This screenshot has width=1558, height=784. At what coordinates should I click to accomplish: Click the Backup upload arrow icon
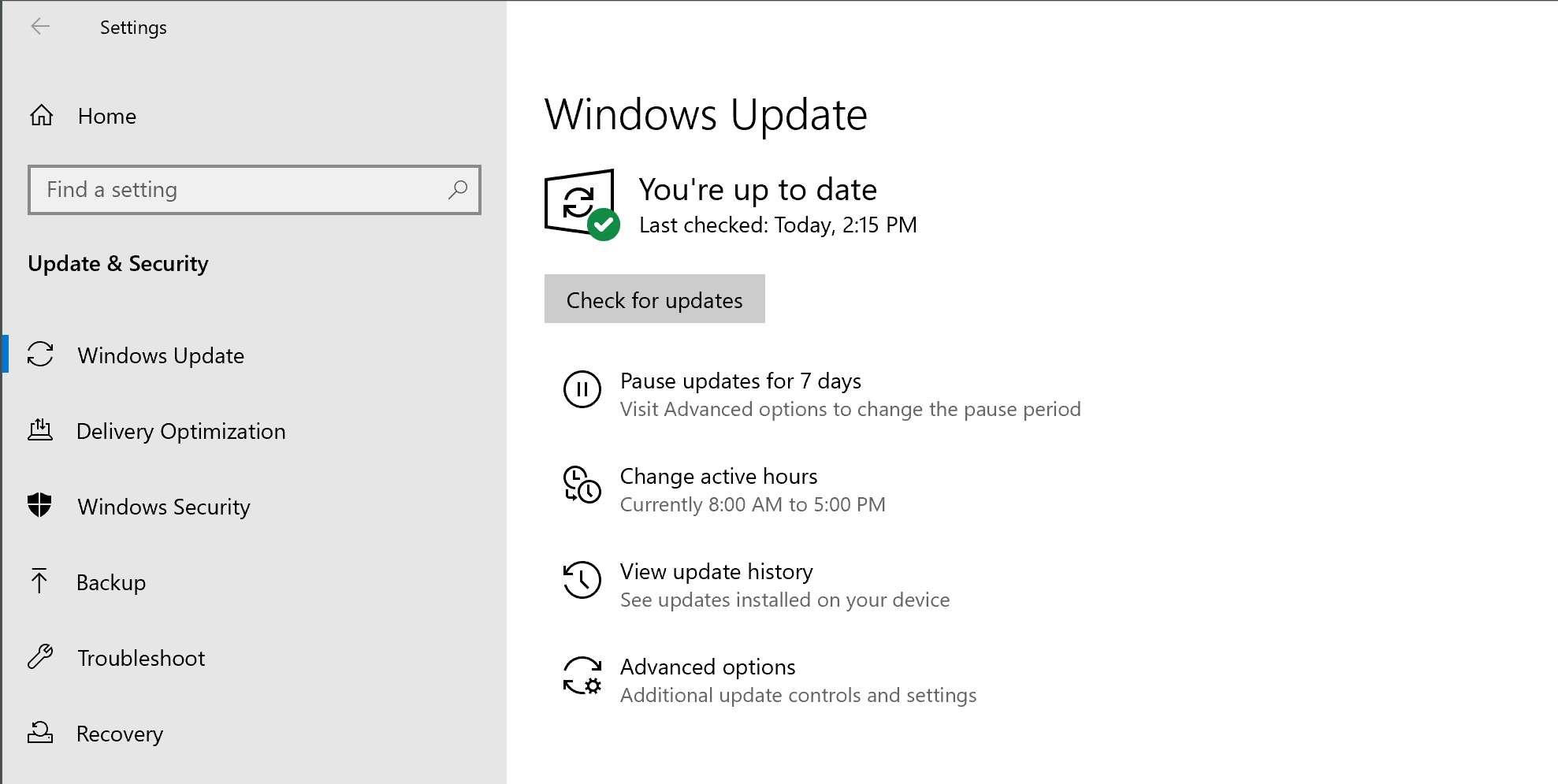[x=39, y=581]
